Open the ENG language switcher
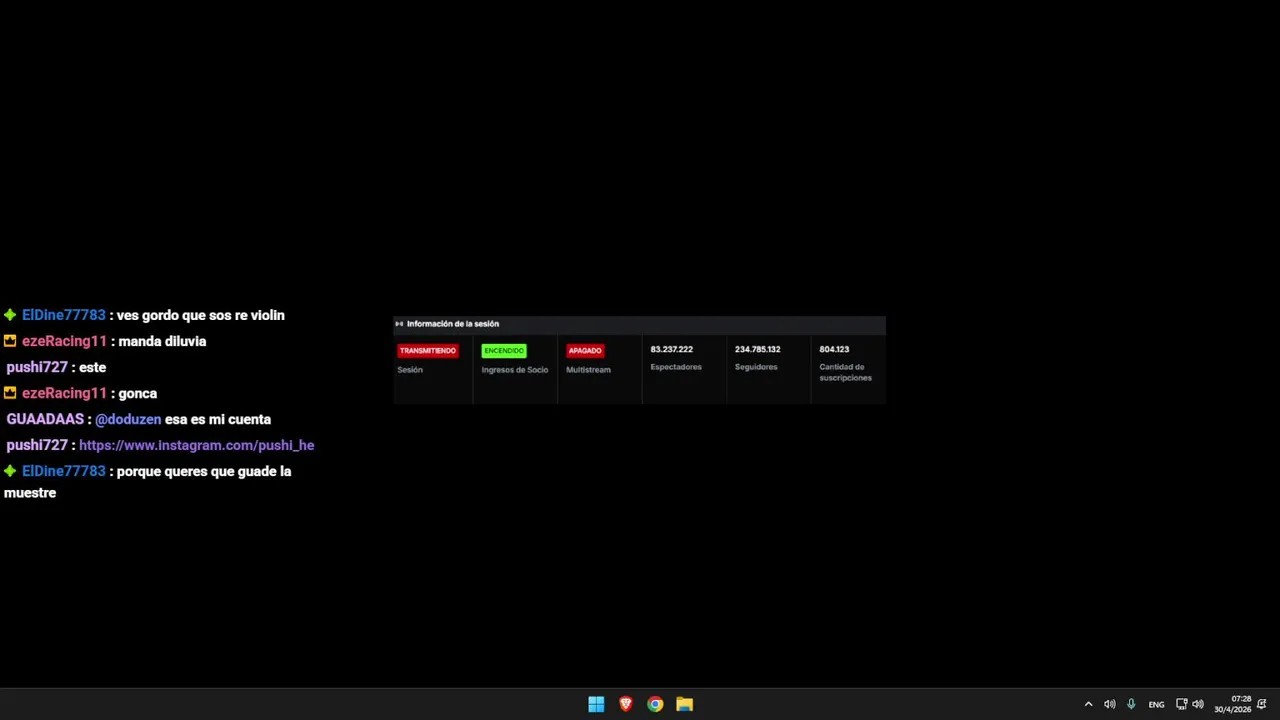Image resolution: width=1280 pixels, height=720 pixels. pos(1156,704)
